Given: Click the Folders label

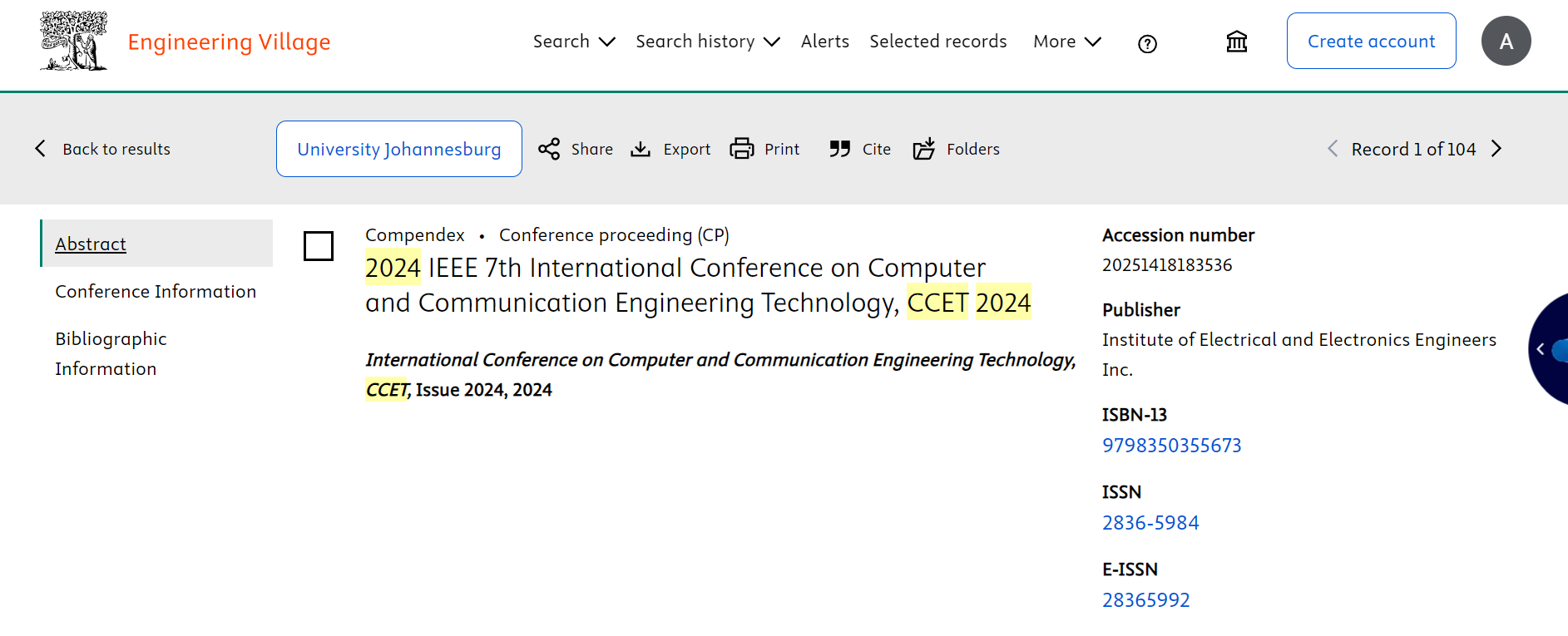Looking at the screenshot, I should tap(973, 149).
